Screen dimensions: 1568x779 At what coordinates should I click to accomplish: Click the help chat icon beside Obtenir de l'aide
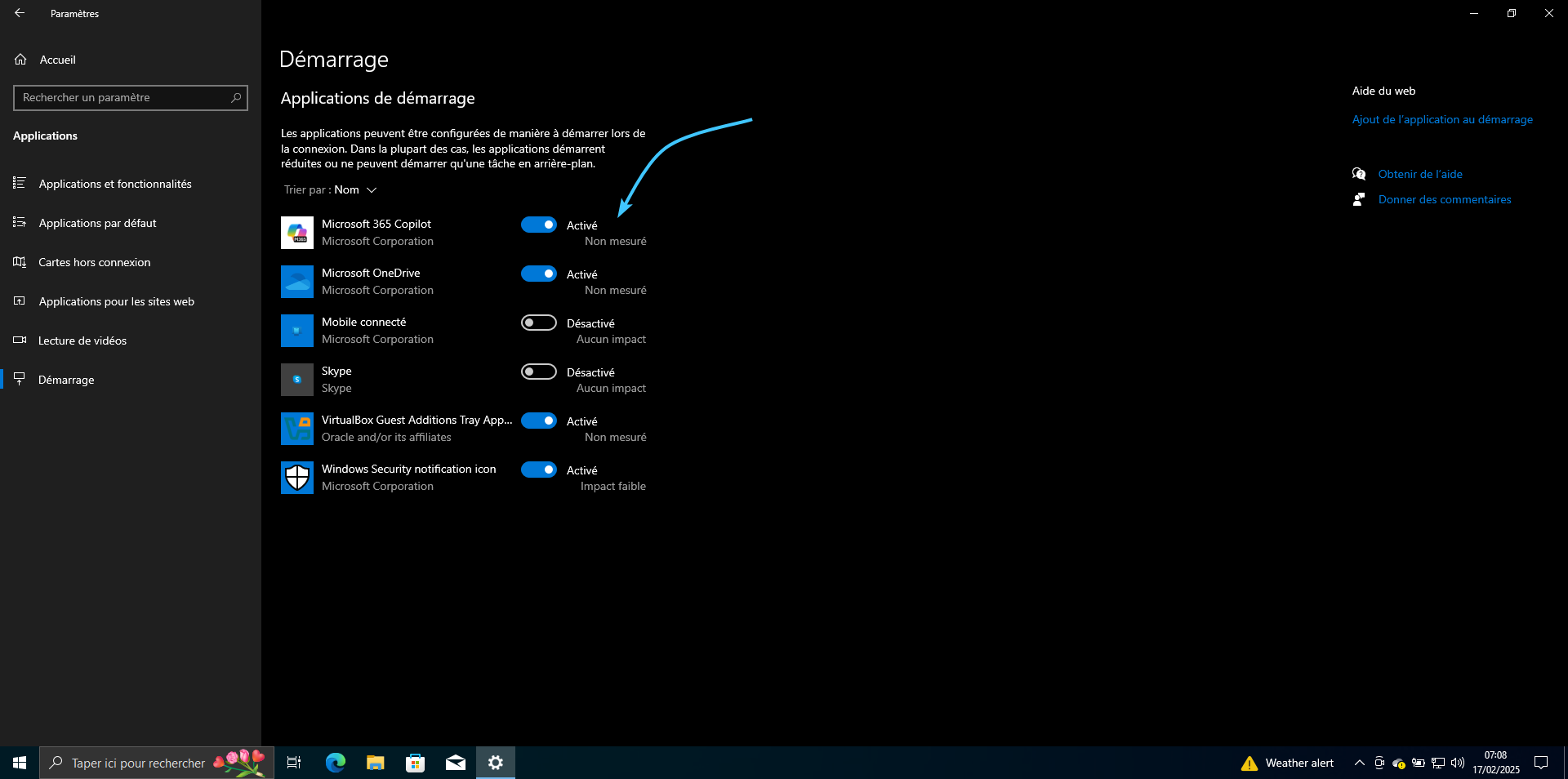point(1359,174)
